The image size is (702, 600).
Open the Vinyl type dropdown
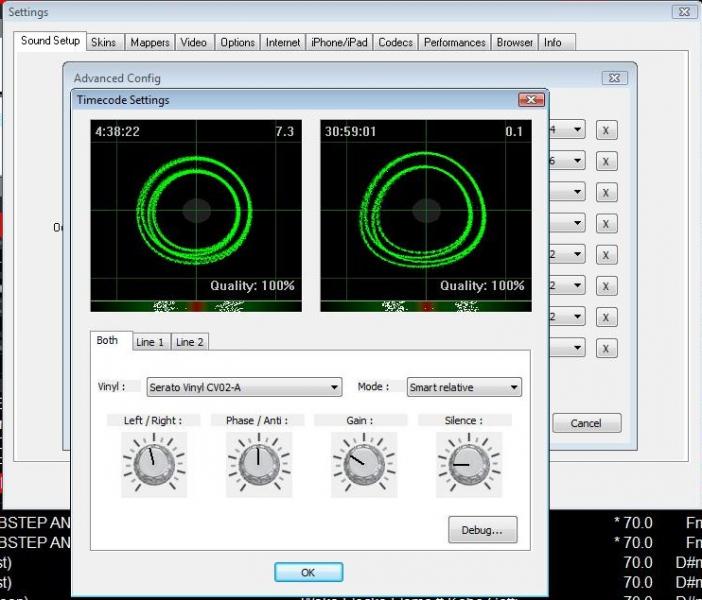[244, 387]
